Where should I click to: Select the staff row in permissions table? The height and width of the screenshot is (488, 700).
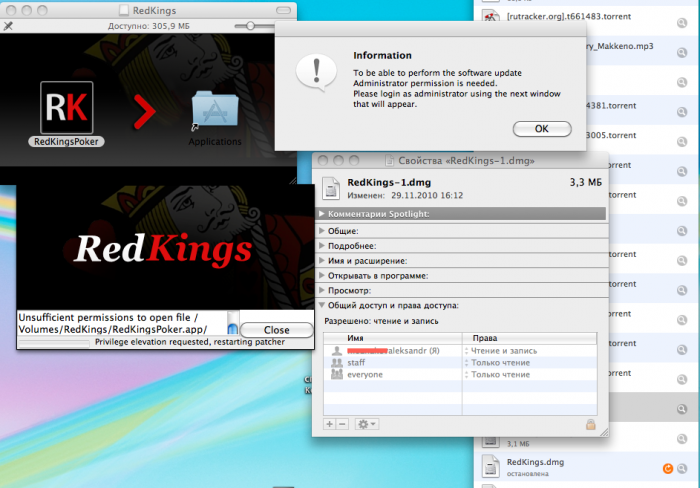pos(460,363)
